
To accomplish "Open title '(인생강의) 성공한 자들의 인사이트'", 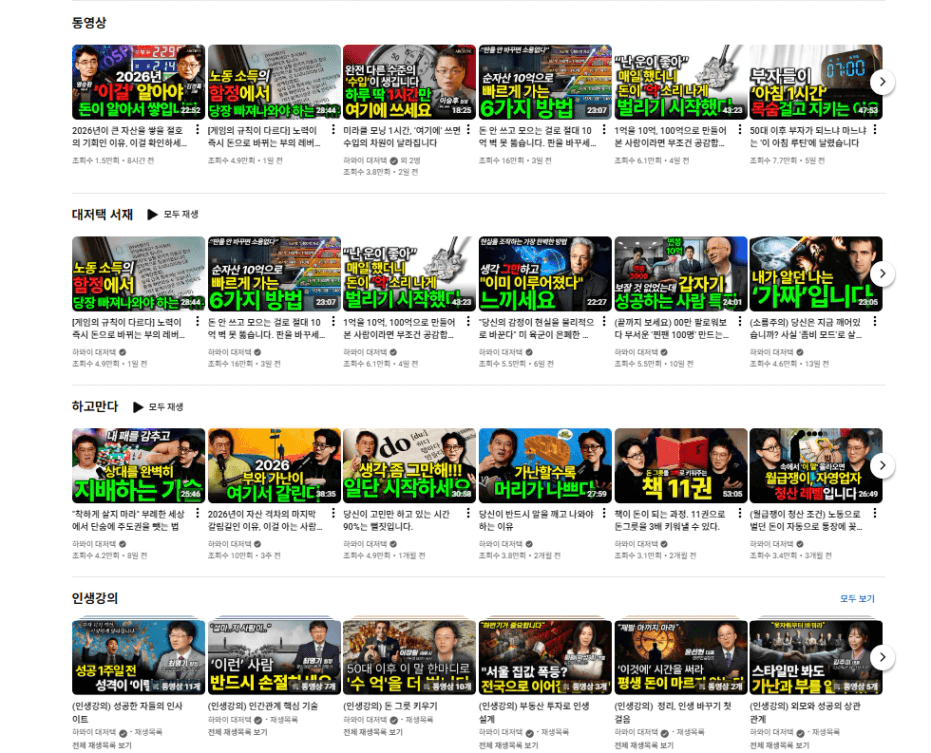I will [127, 712].
